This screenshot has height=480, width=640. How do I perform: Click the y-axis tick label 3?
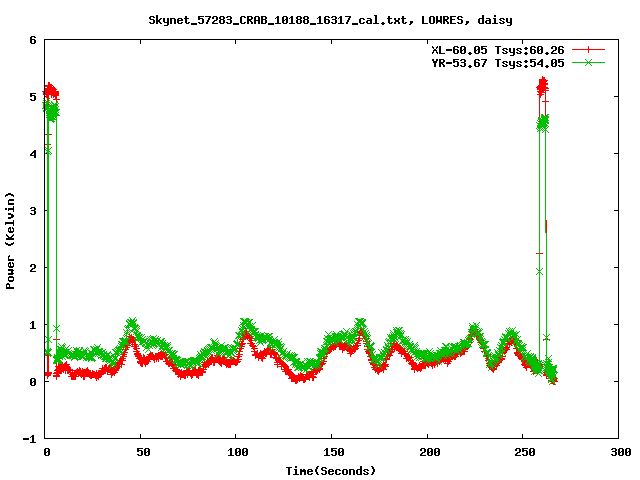33,211
